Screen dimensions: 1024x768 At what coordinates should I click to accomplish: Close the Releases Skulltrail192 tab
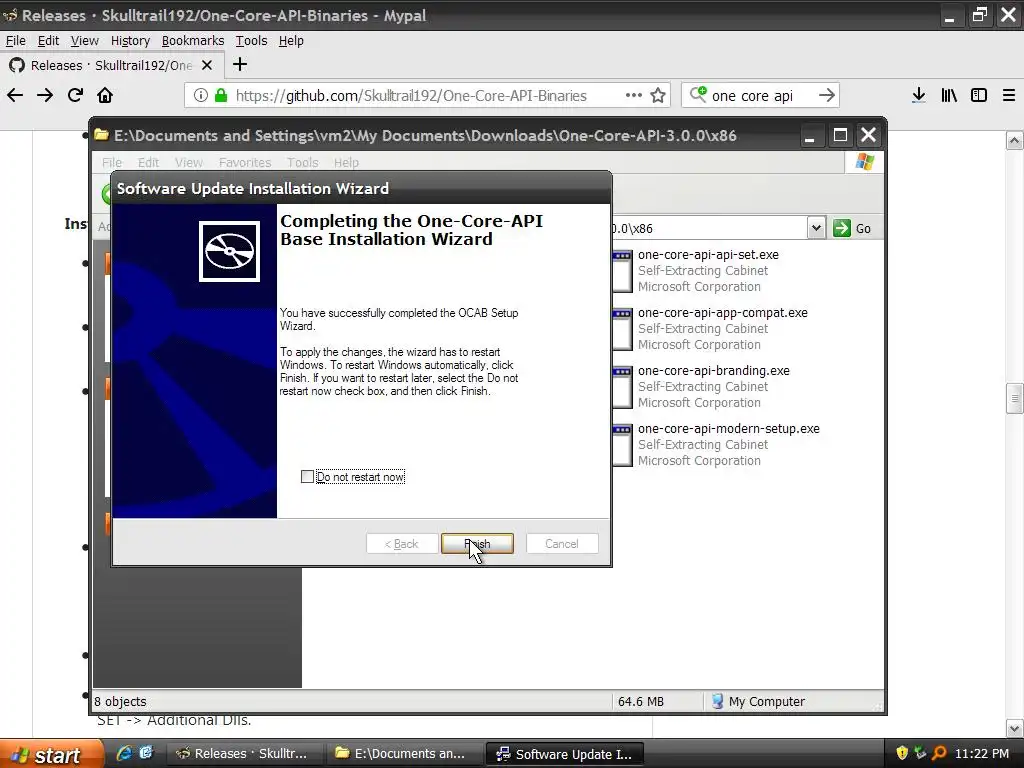207,65
